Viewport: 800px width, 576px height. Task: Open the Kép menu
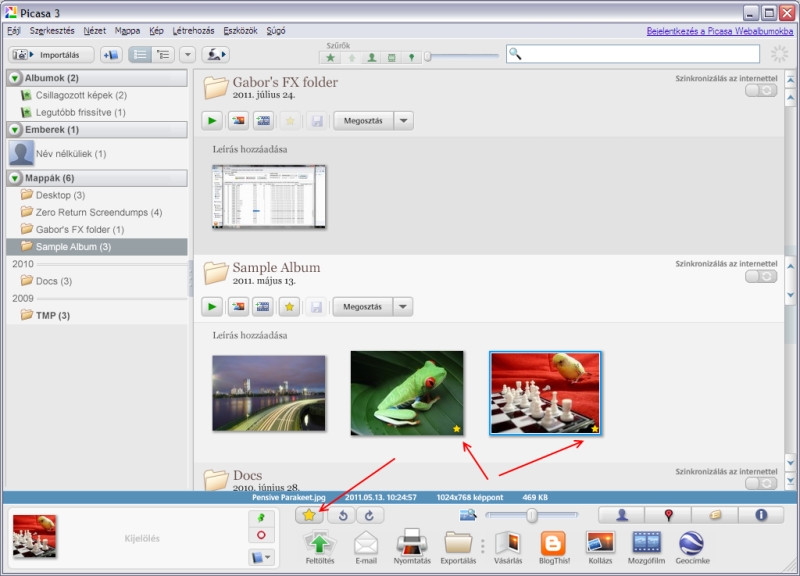coord(156,31)
